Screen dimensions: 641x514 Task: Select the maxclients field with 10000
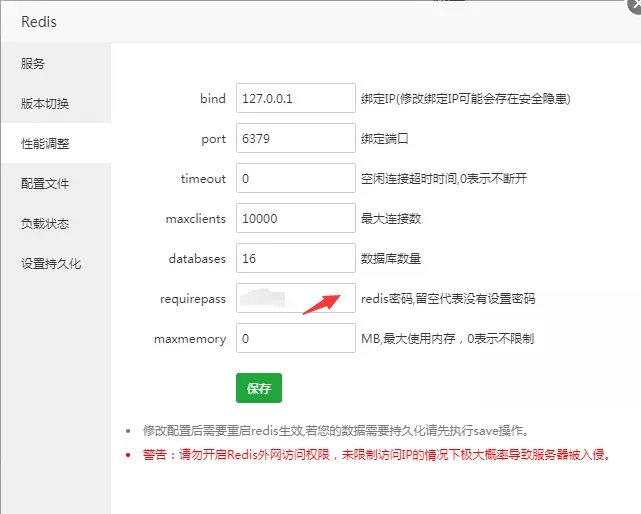click(296, 219)
